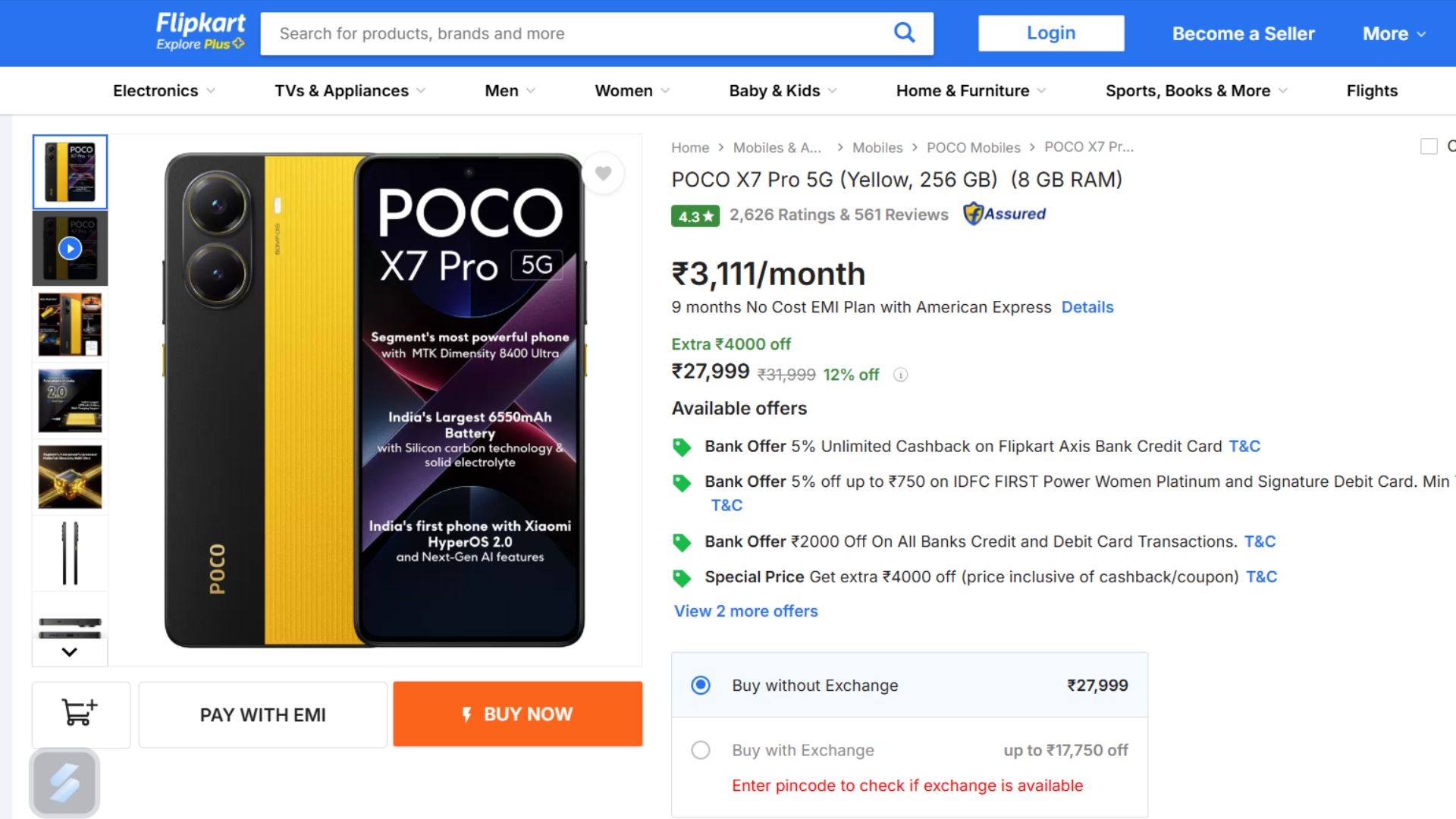The width and height of the screenshot is (1456, 819).
Task: Click the green offer tag beside Bank Offer
Action: tap(682, 446)
